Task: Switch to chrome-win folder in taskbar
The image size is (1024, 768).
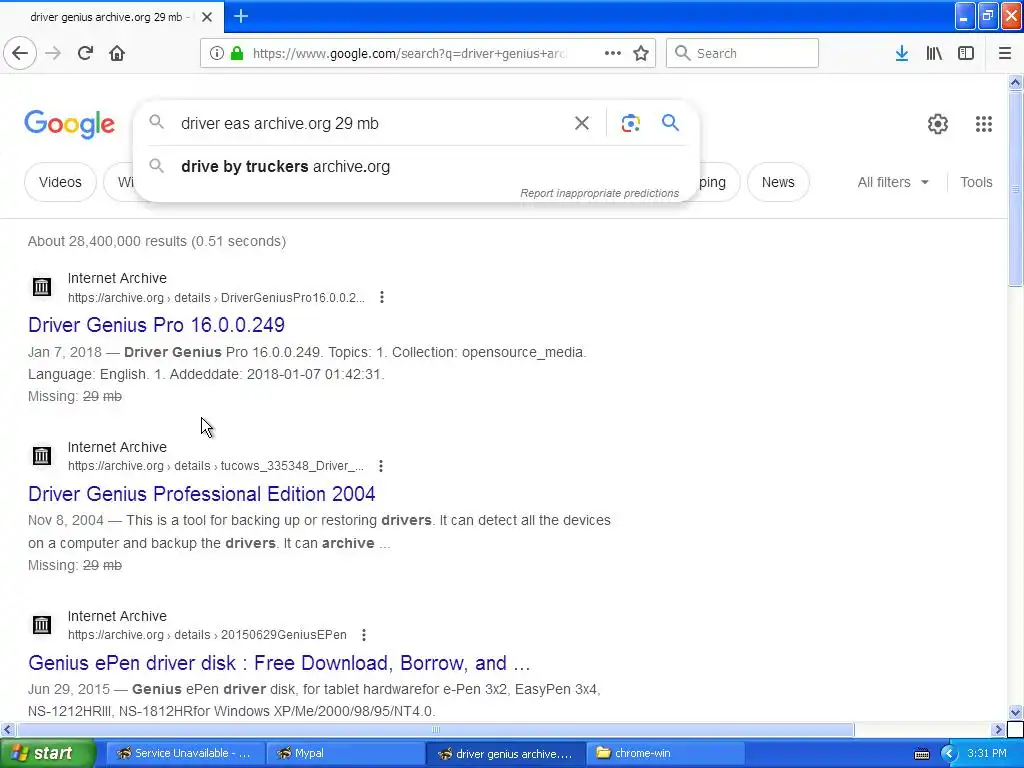Action: (665, 753)
